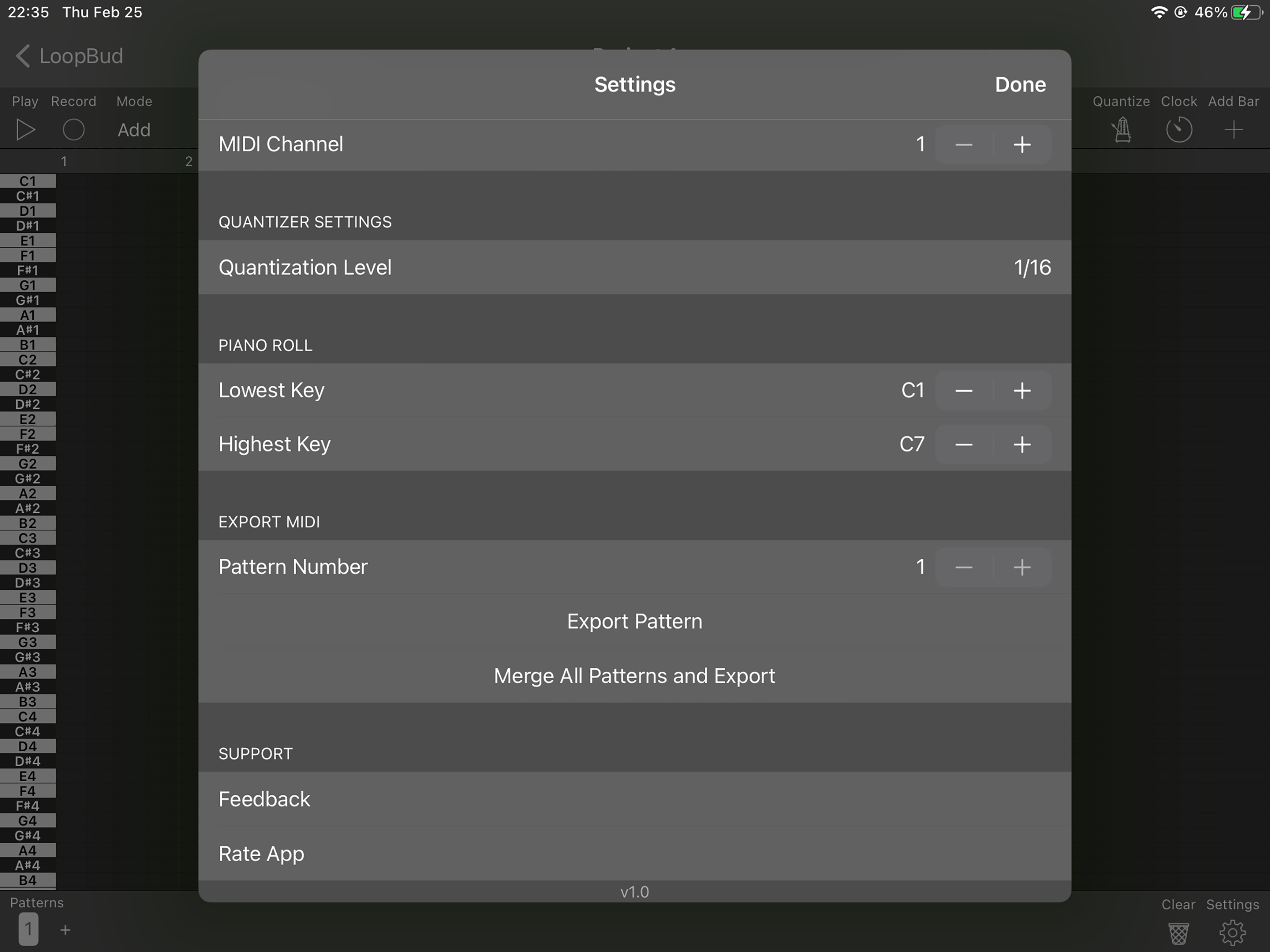Go back to LoopBud via chevron
Screen dimensions: 1270x952
(x=23, y=56)
